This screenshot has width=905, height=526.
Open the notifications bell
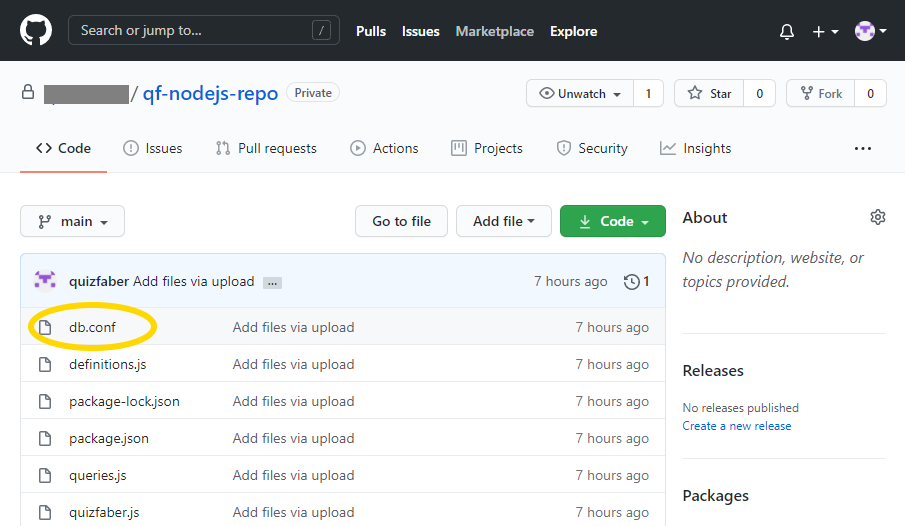(x=787, y=31)
